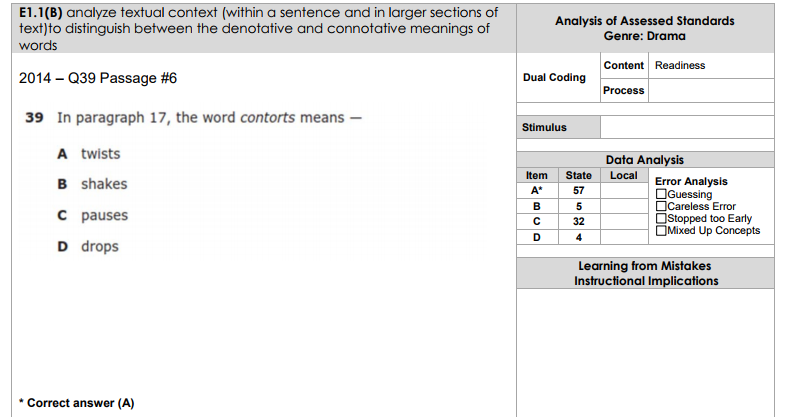This screenshot has width=787, height=417.
Task: Click the Local cell for item D
Action: coord(624,237)
